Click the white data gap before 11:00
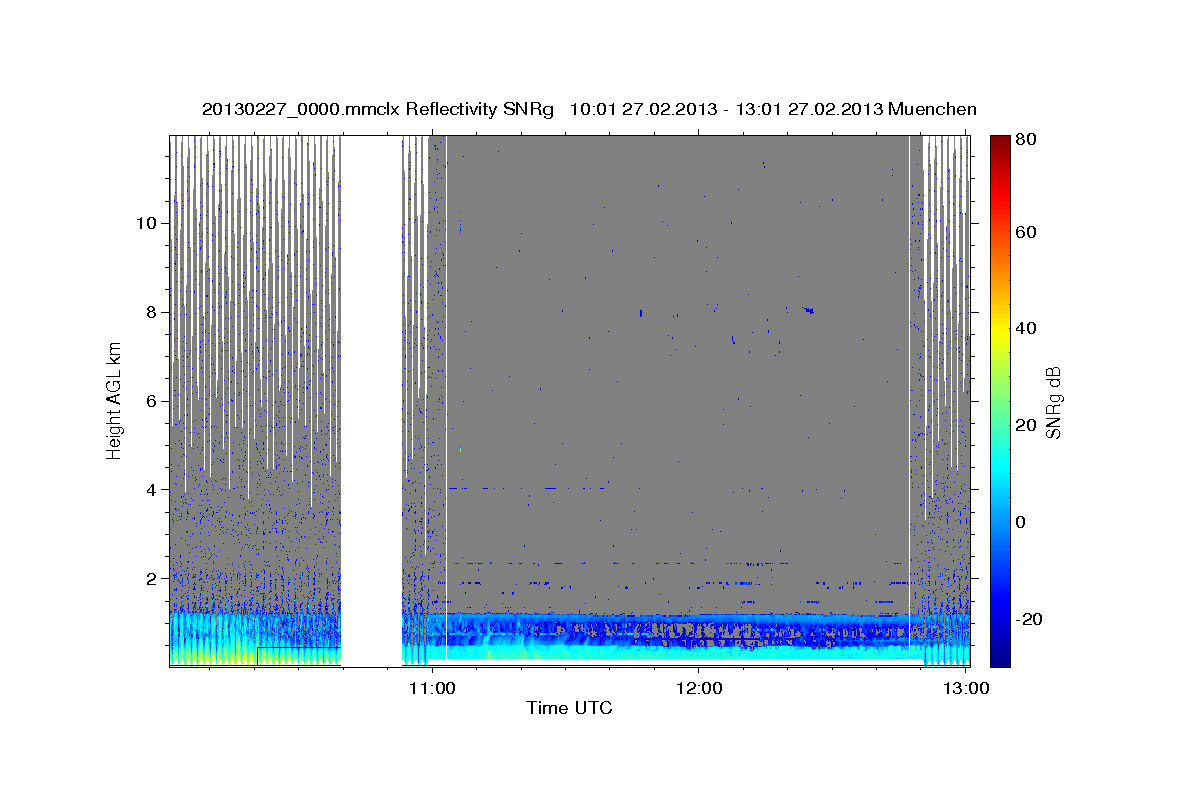1200x800 pixels. (371, 400)
